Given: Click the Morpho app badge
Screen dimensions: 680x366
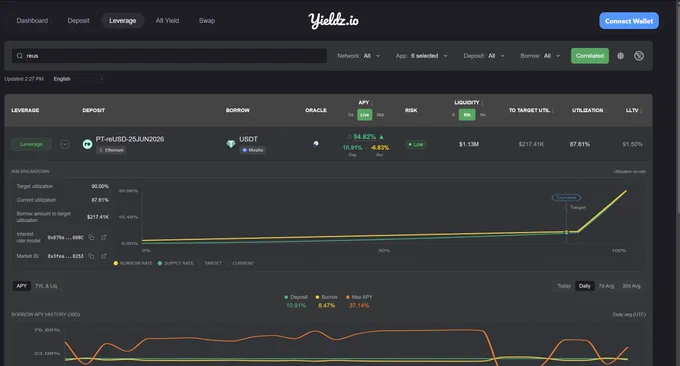Looking at the screenshot, I should tap(253, 150).
